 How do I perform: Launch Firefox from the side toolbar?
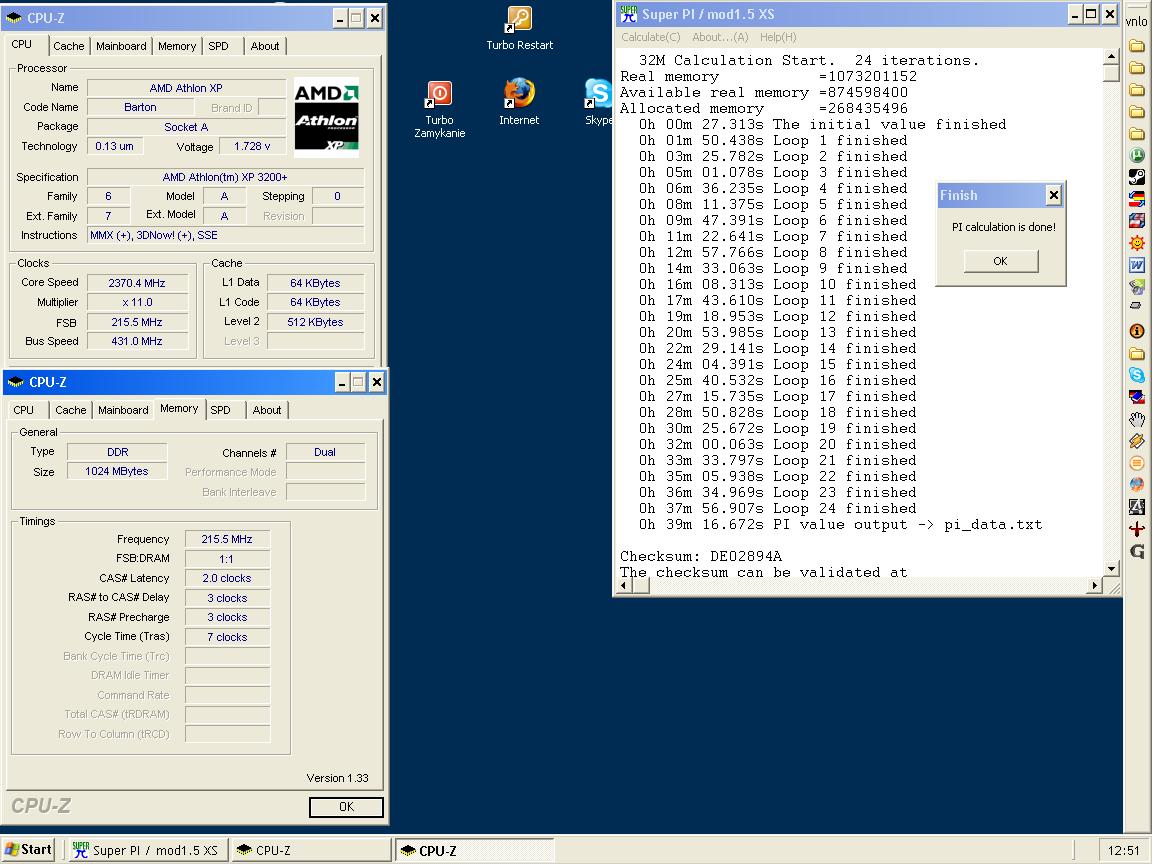tap(1137, 485)
